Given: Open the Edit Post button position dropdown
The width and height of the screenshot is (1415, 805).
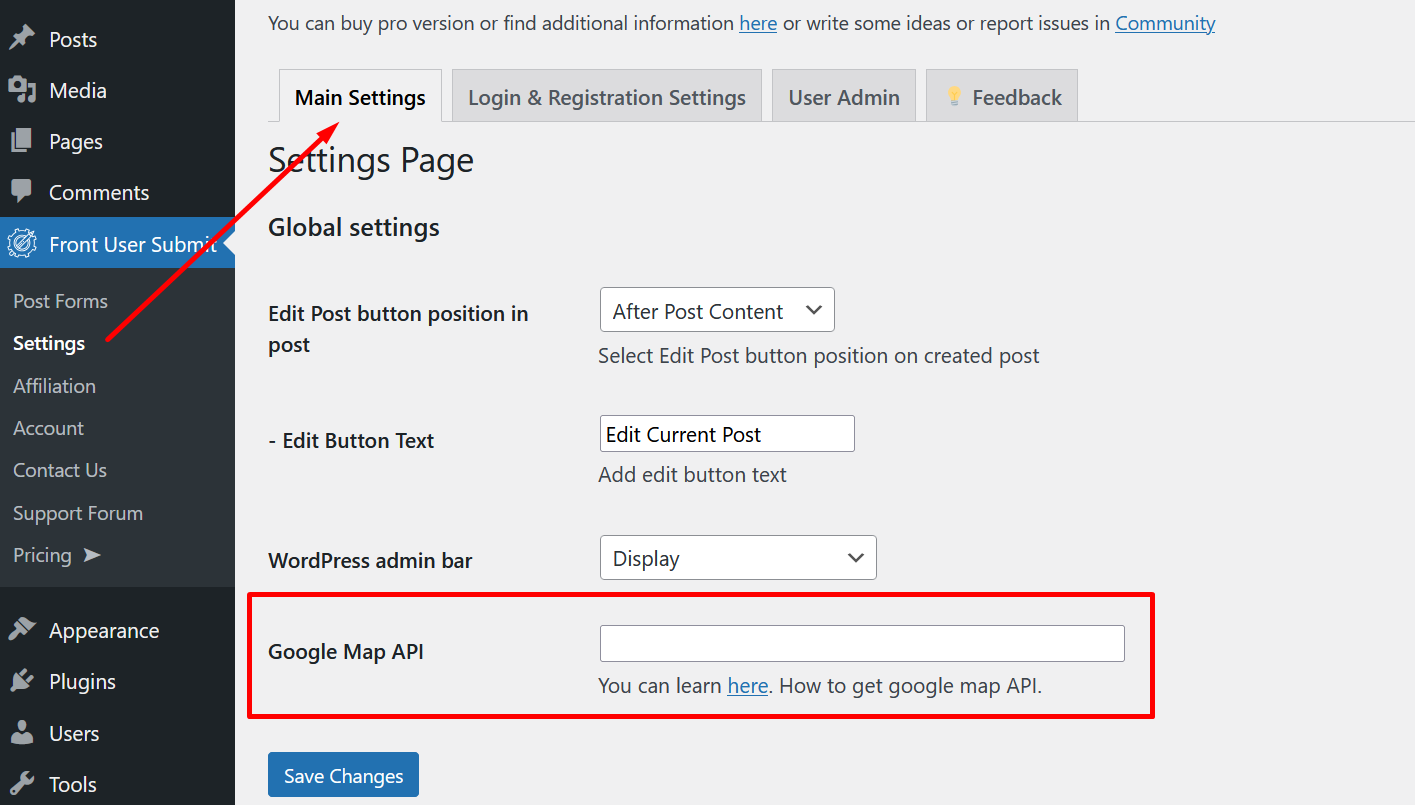Looking at the screenshot, I should coord(716,310).
